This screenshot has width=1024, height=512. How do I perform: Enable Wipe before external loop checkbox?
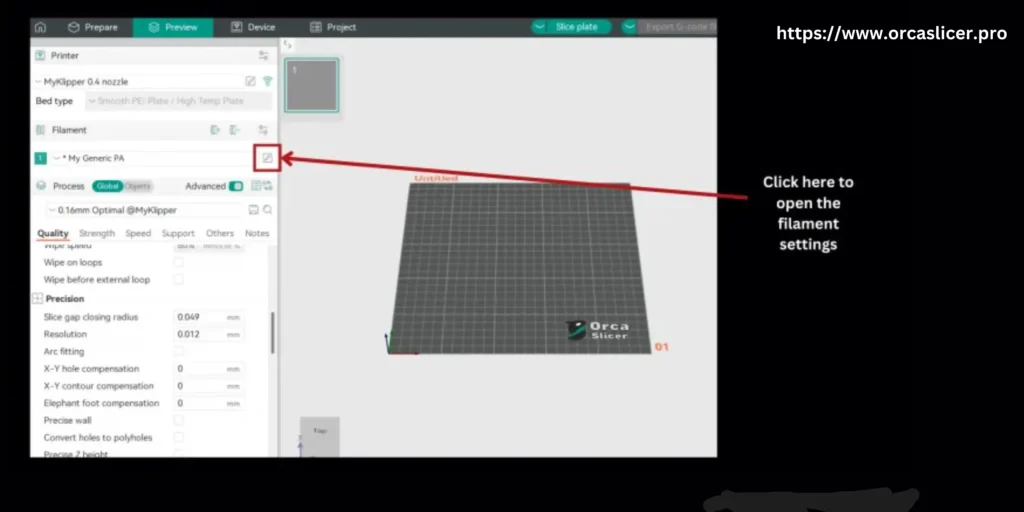pyautogui.click(x=178, y=280)
